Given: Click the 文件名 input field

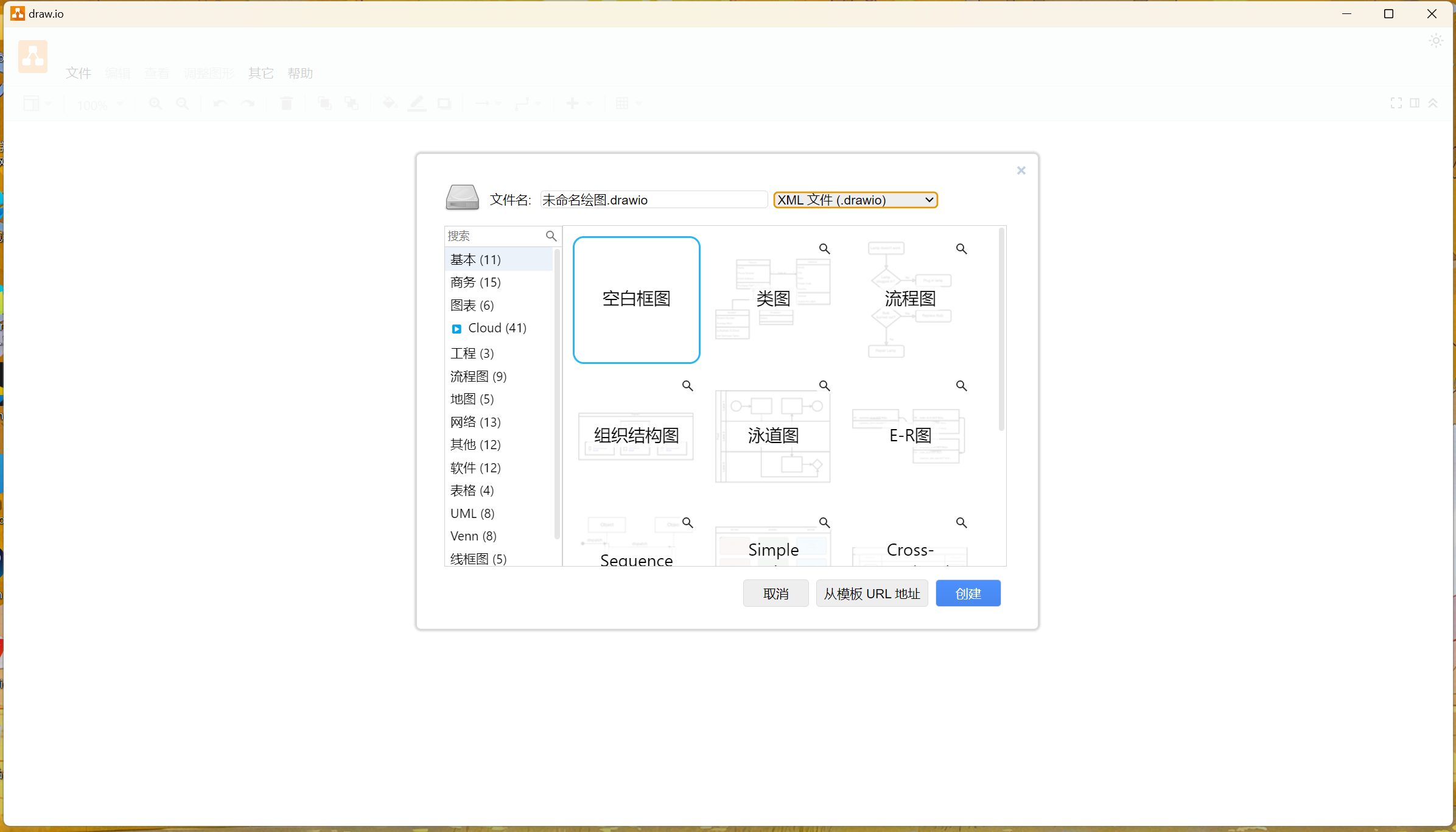Looking at the screenshot, I should (x=653, y=200).
